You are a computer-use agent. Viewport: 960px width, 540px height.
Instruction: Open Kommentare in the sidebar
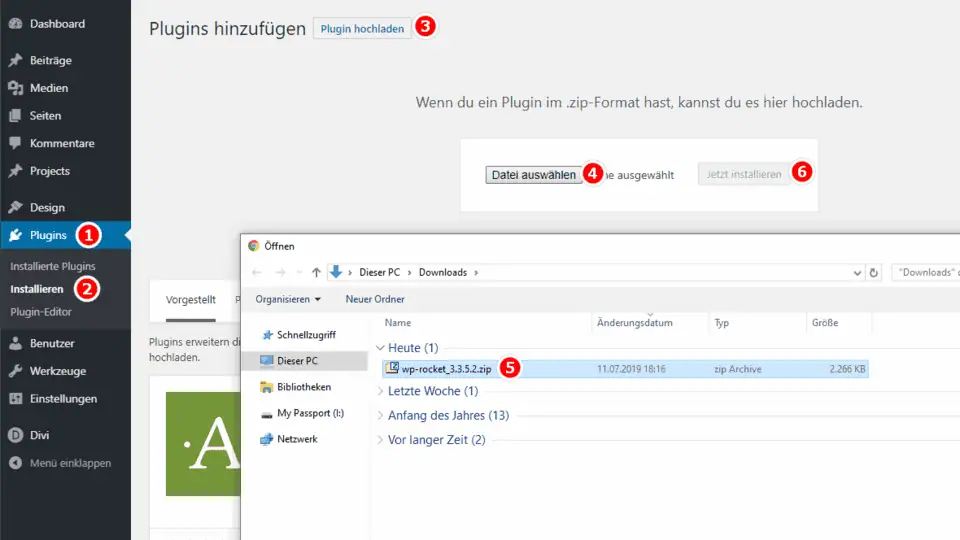click(61, 143)
